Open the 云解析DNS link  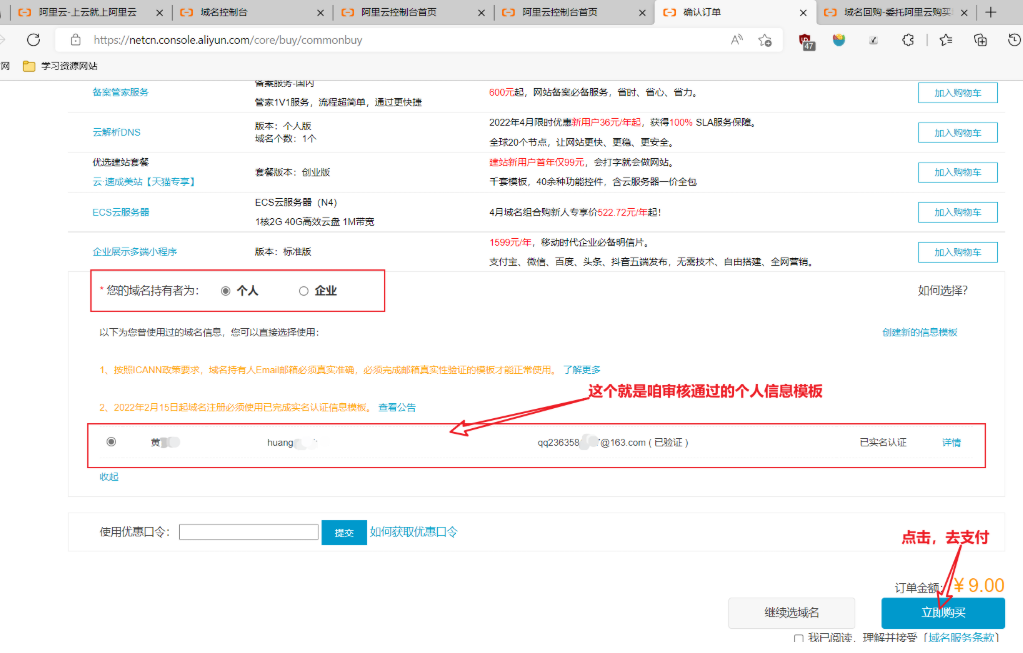point(116,132)
